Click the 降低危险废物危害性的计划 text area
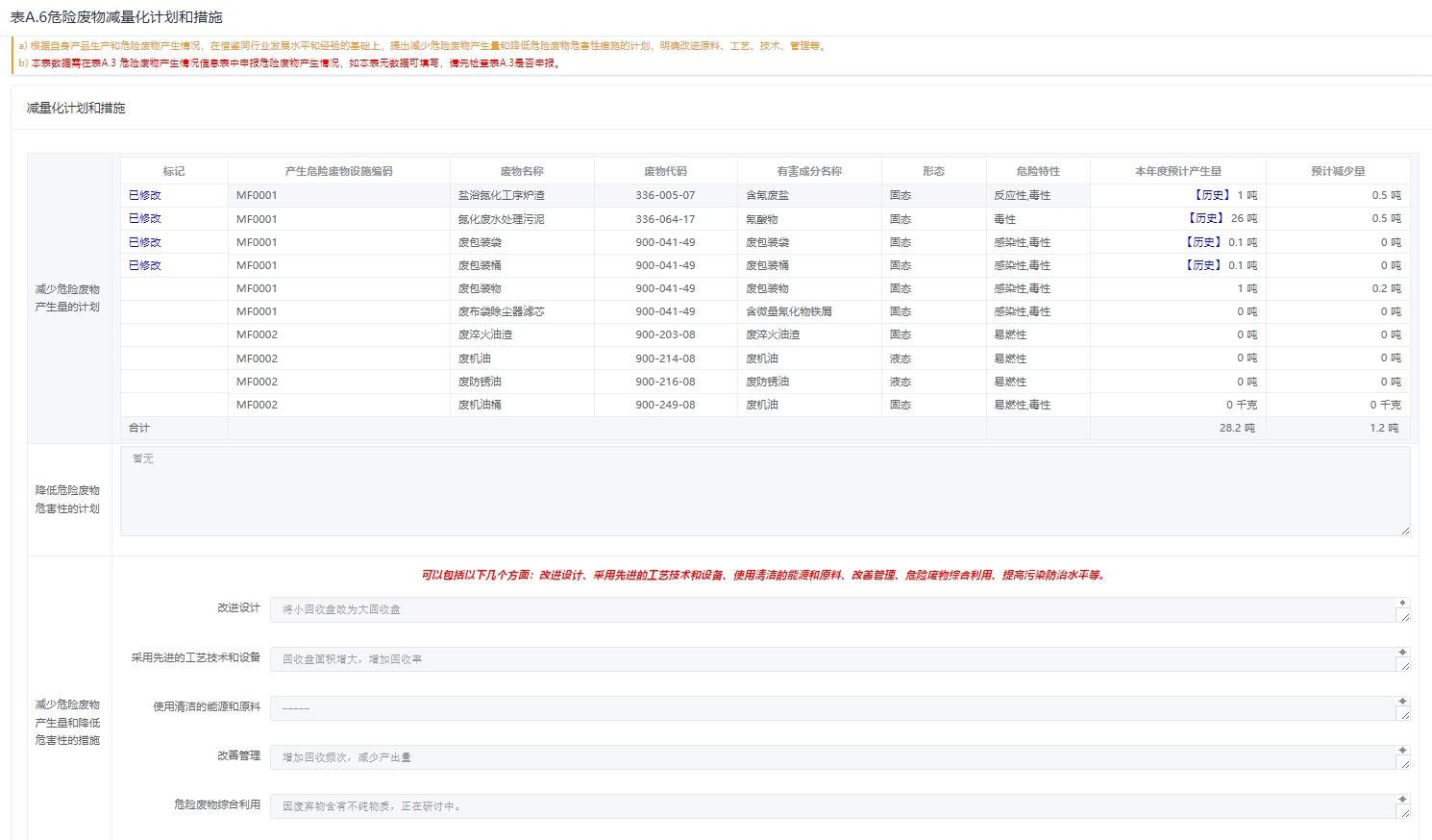This screenshot has width=1432, height=840. [x=764, y=491]
